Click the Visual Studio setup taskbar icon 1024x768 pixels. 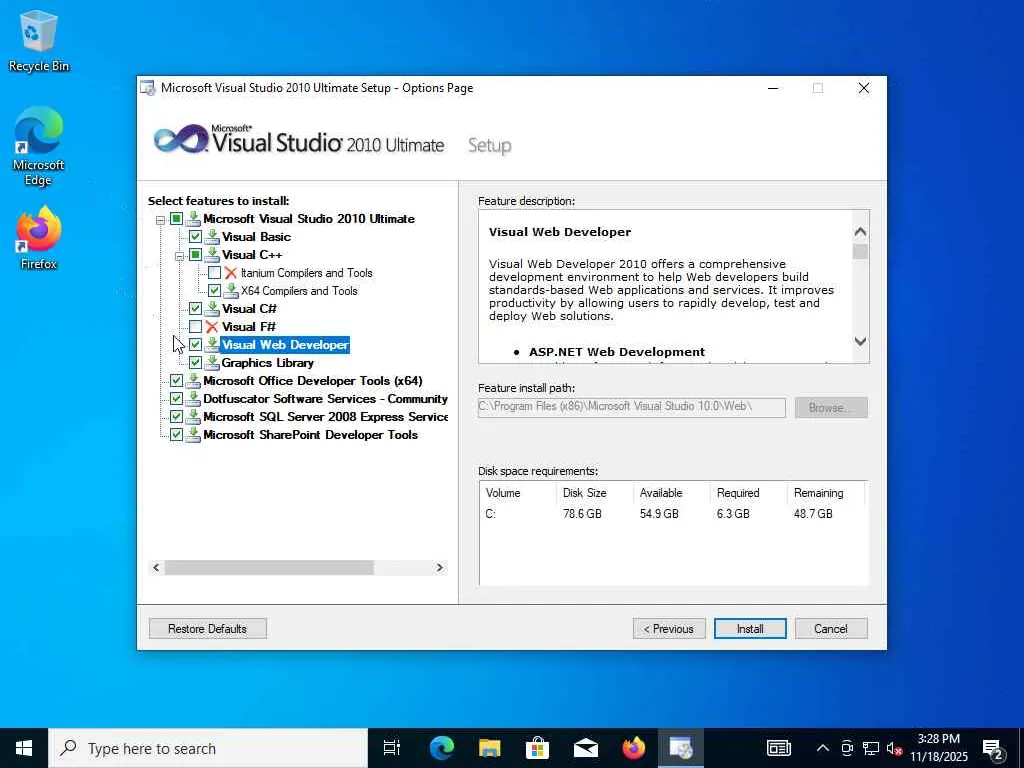coord(680,748)
